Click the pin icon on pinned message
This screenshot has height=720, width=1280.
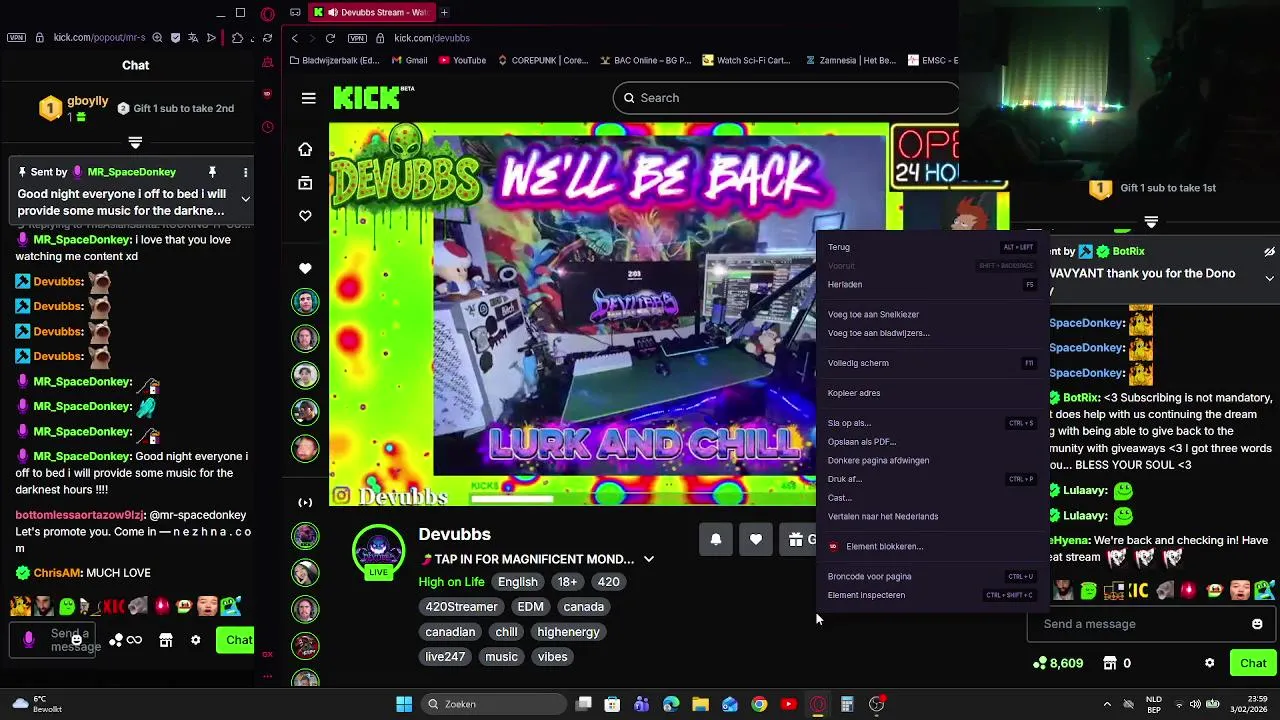212,172
